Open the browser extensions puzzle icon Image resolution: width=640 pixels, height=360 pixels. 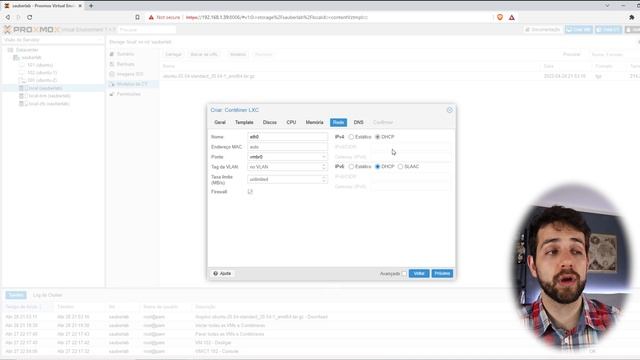tap(632, 17)
